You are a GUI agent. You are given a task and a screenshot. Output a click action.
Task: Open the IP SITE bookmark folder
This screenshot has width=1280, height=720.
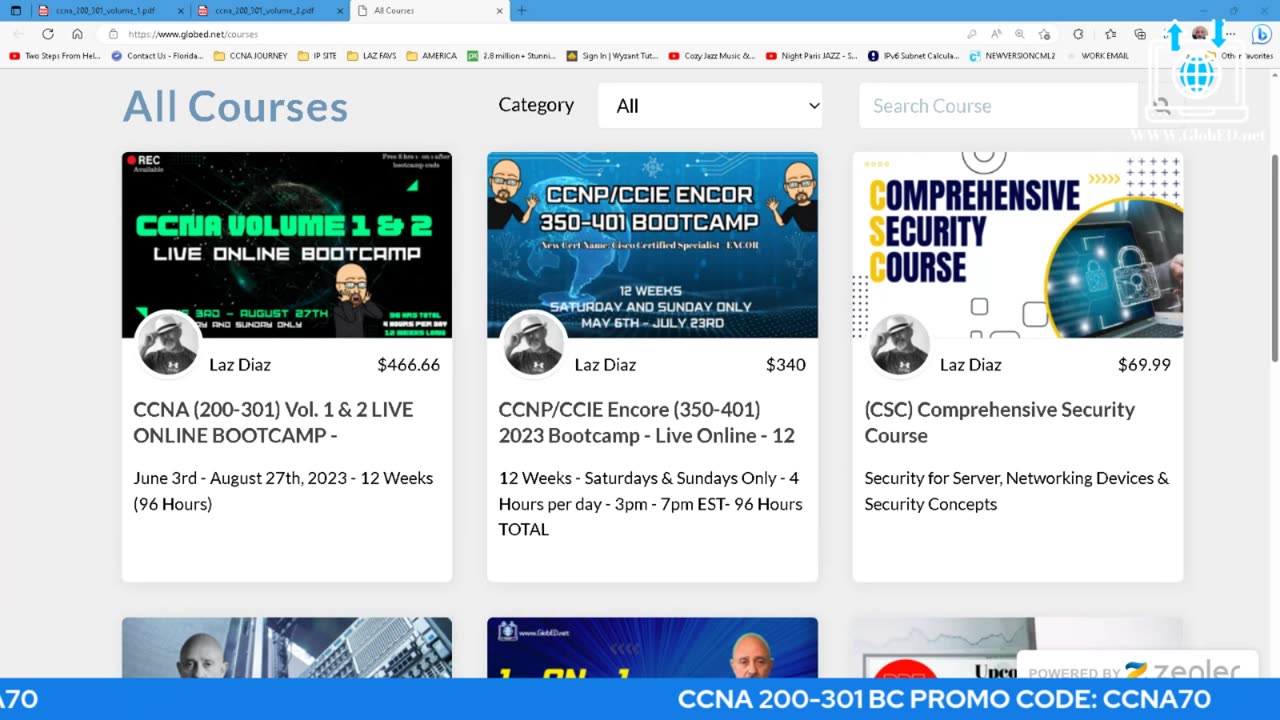tap(317, 56)
